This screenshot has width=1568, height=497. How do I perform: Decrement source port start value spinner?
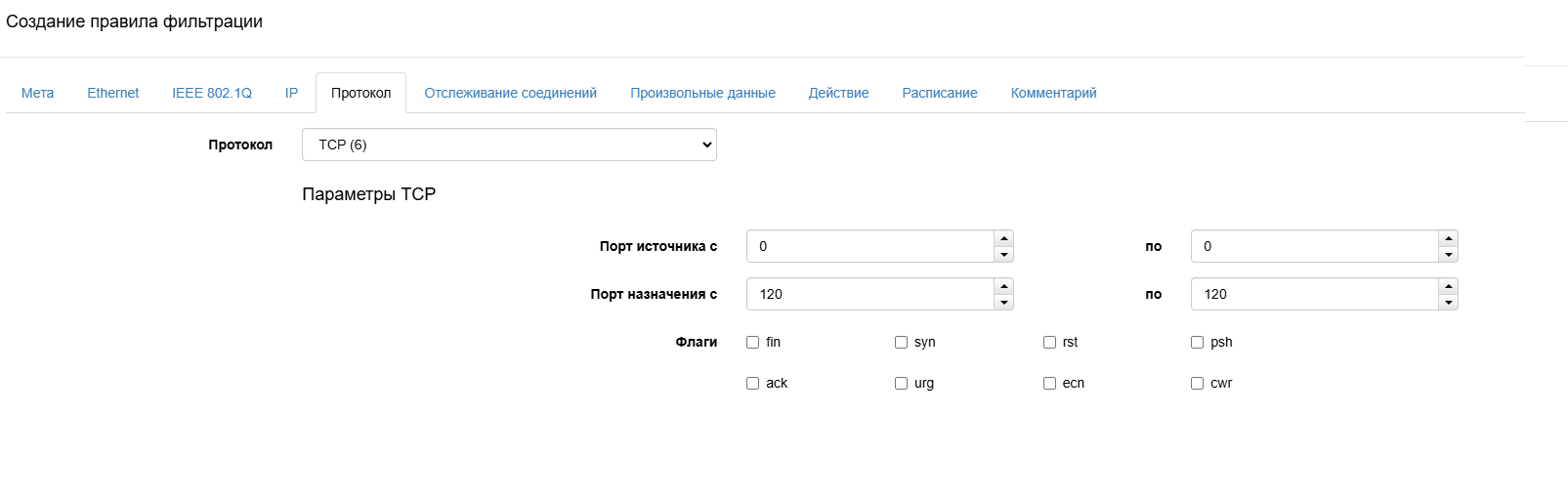(1003, 255)
